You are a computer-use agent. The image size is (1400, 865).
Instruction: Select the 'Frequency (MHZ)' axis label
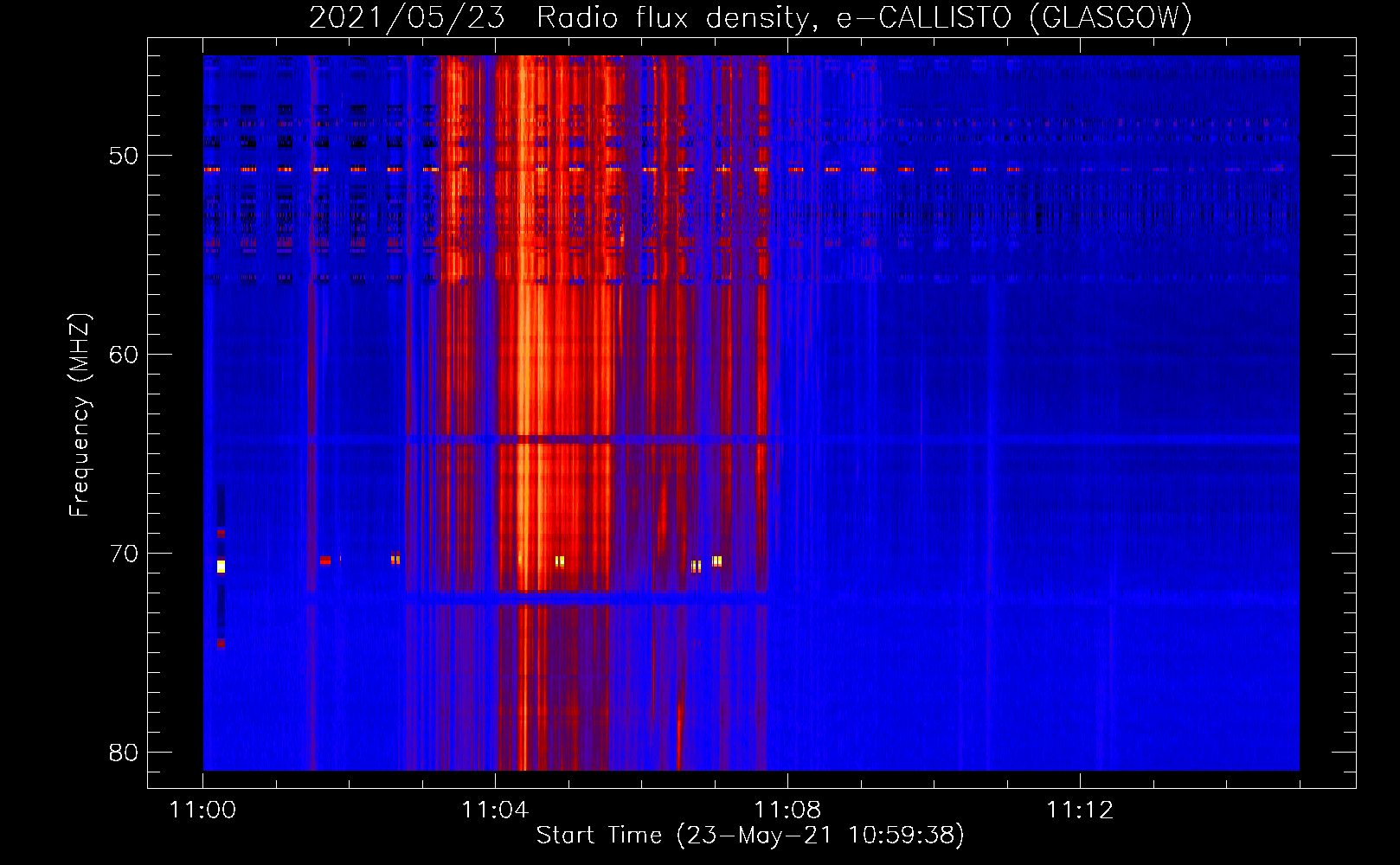pos(79,415)
